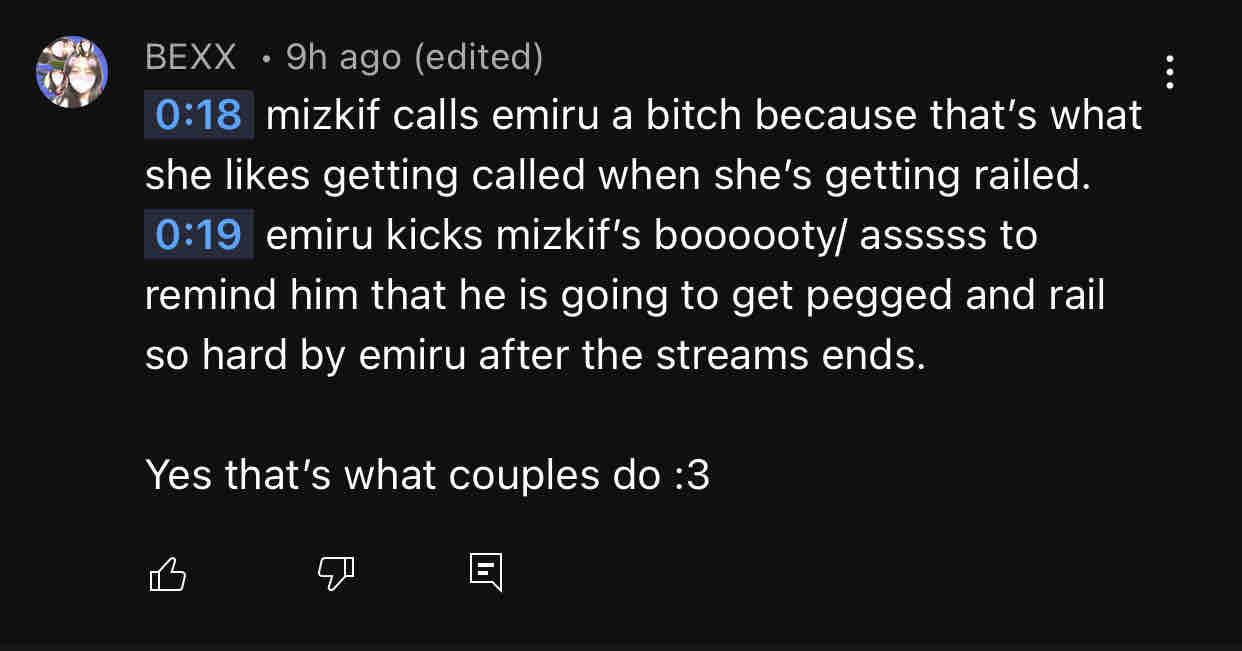Image resolution: width=1242 pixels, height=651 pixels.
Task: Open the BEXX channel name
Action: click(x=191, y=57)
